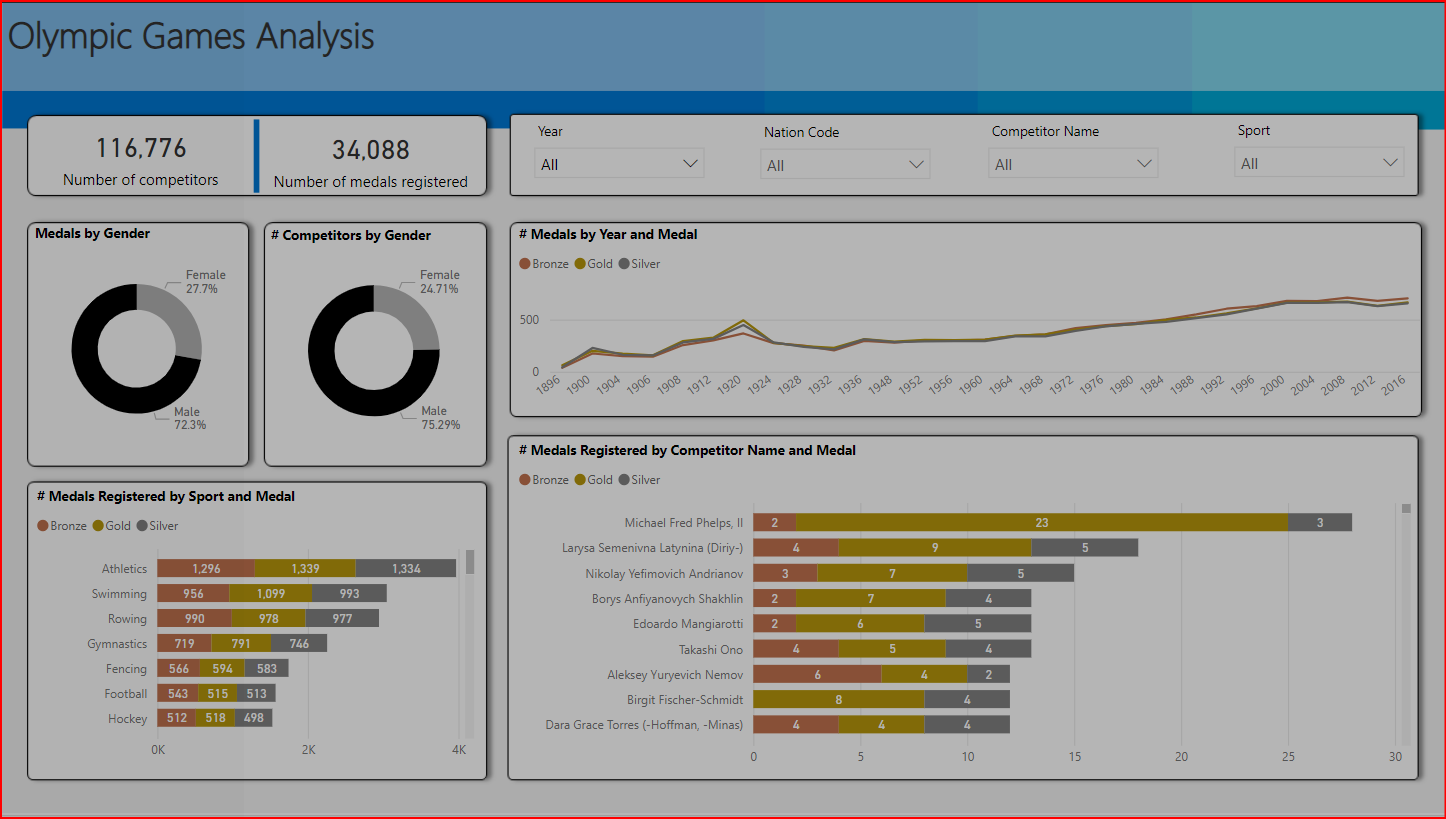Select Silver legend in Competitor Name chart
The height and width of the screenshot is (819, 1446).
(625, 480)
